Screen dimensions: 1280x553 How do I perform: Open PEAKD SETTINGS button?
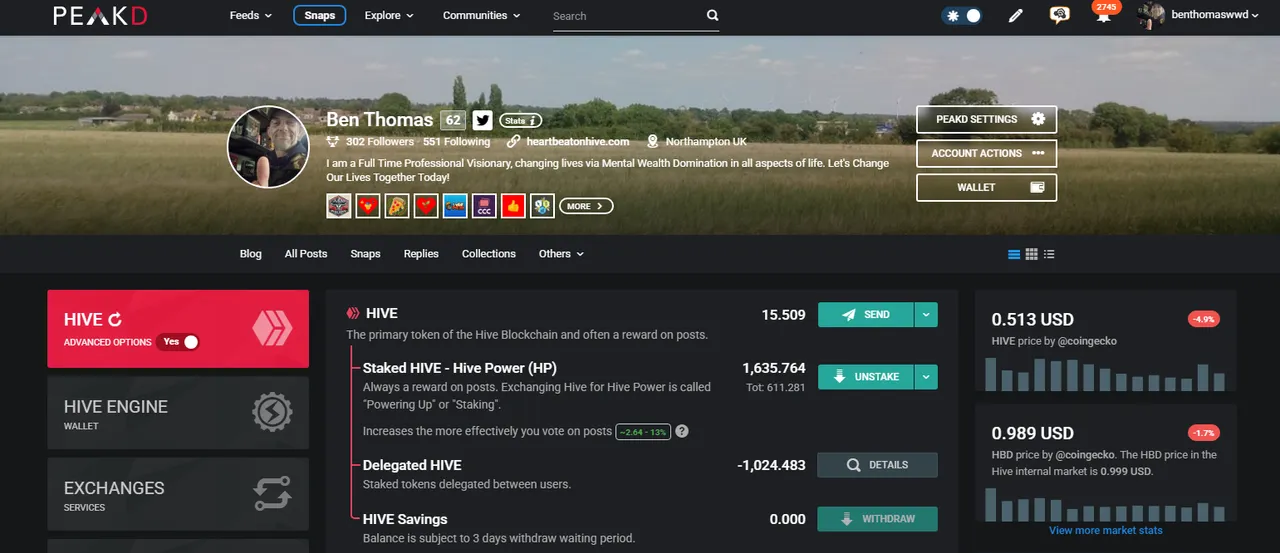tap(986, 119)
